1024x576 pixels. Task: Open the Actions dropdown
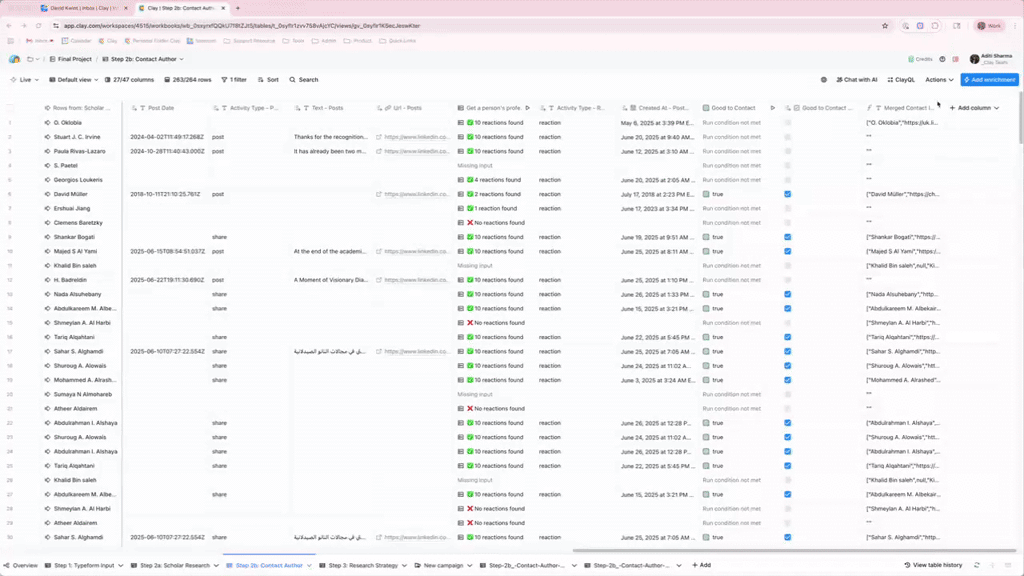click(x=938, y=80)
